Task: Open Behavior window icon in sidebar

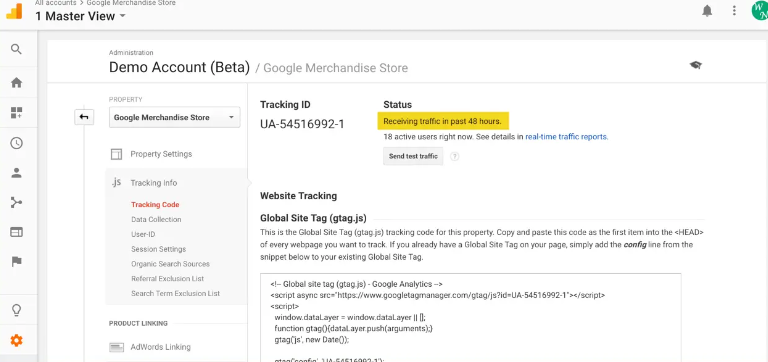Action: coord(17,232)
